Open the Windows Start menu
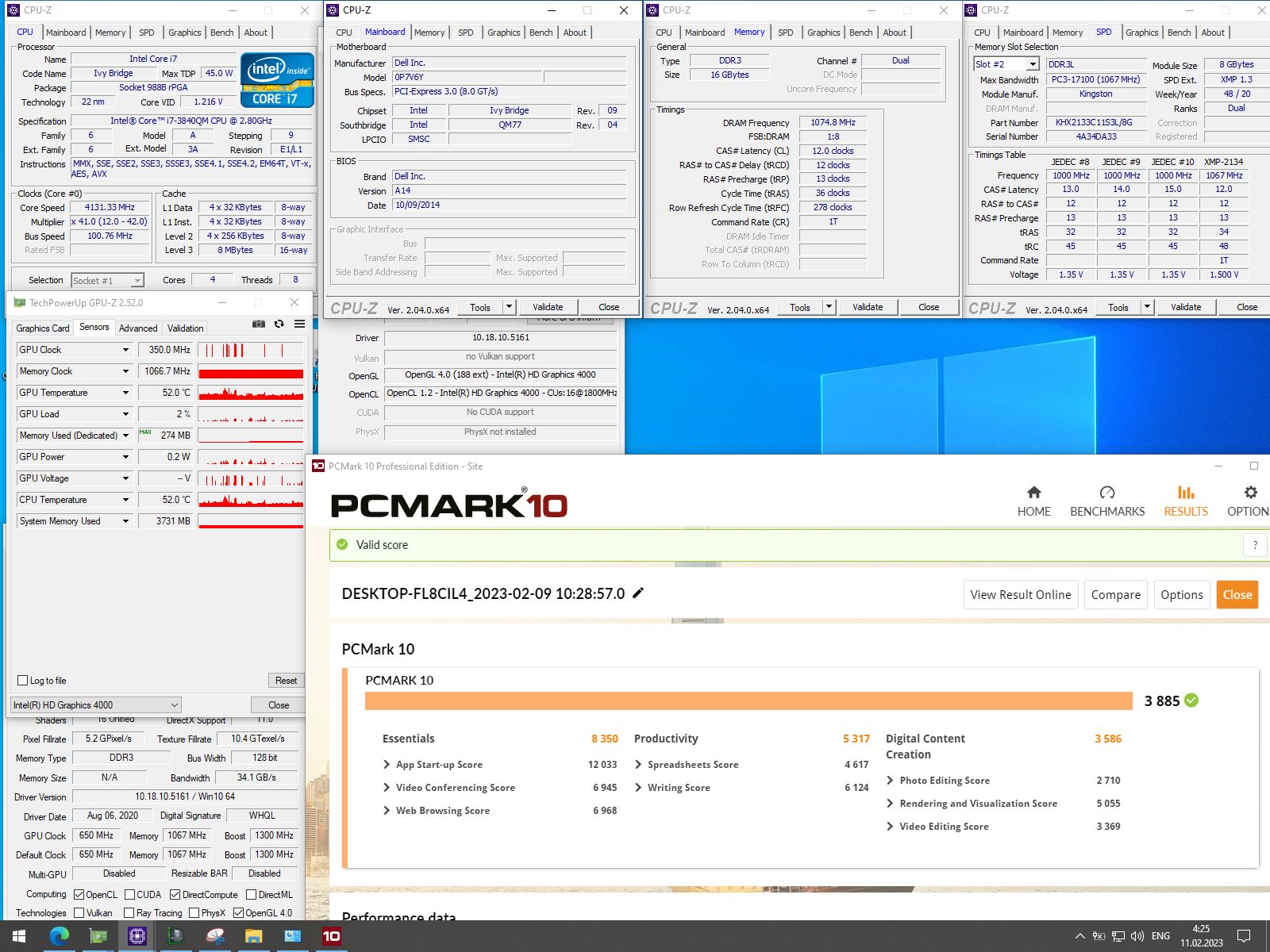Screen dimensions: 1270x952 click(19, 936)
